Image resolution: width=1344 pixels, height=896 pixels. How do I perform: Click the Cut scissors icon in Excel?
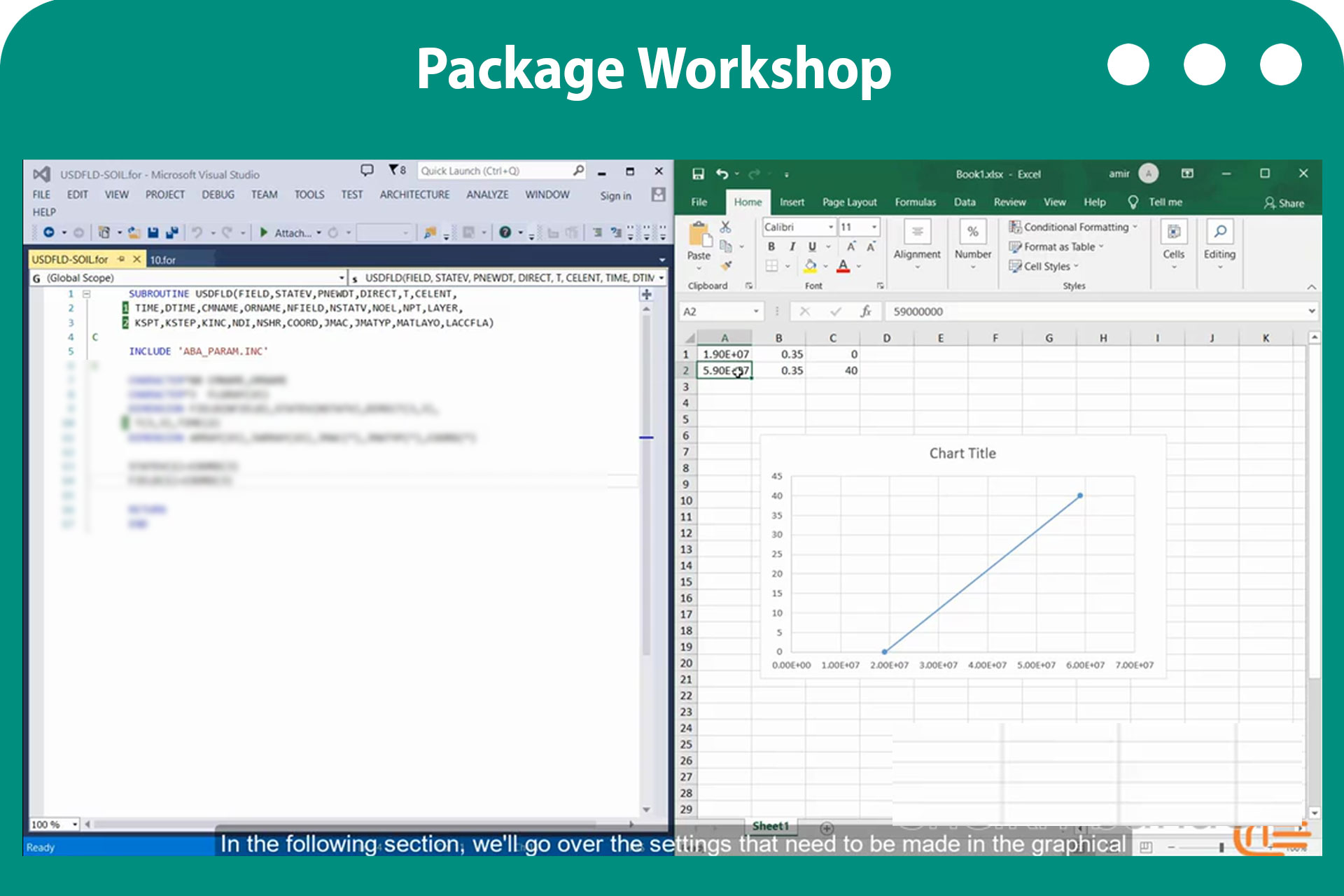pos(725,227)
